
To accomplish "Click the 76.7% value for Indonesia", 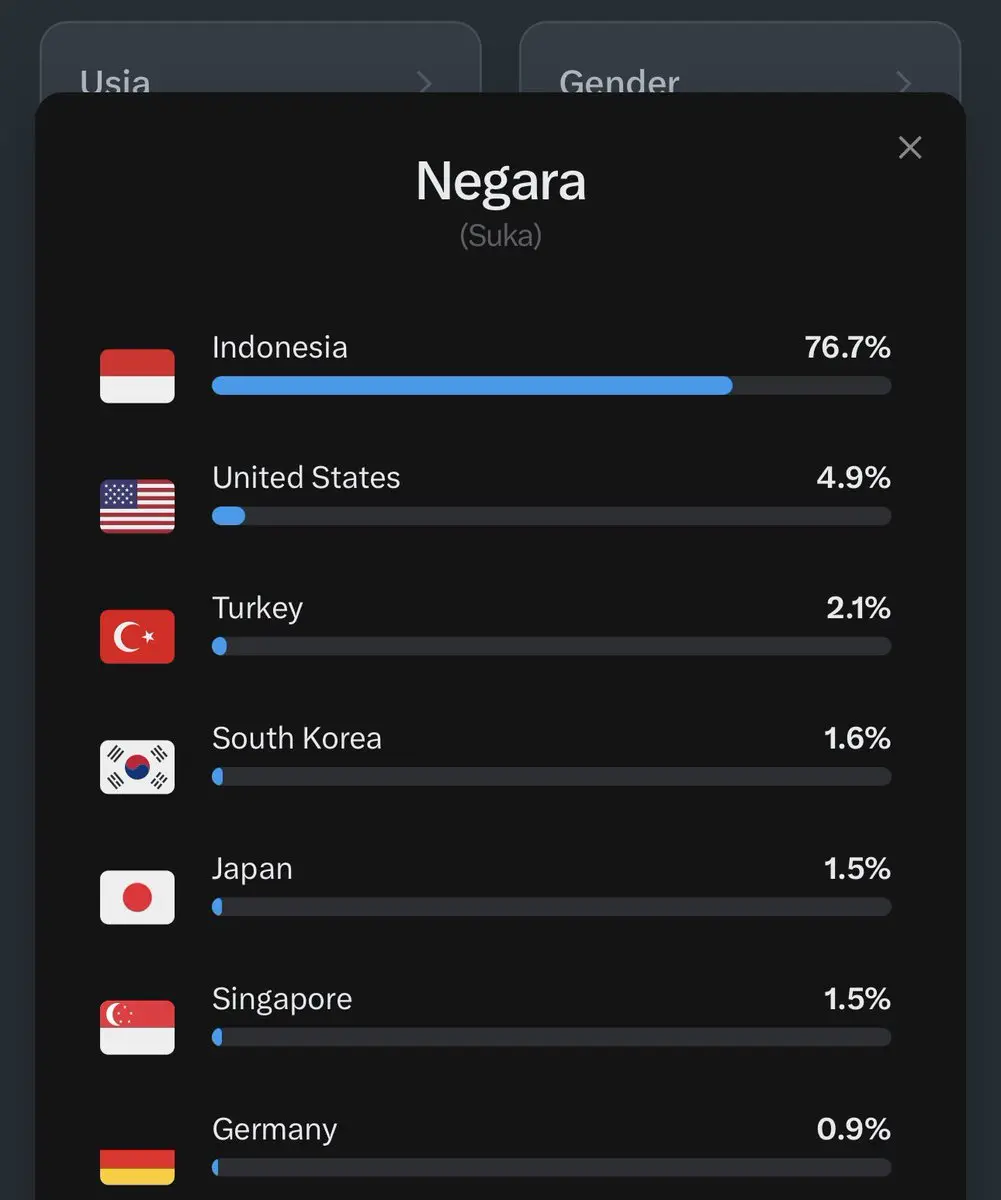I will [847, 347].
